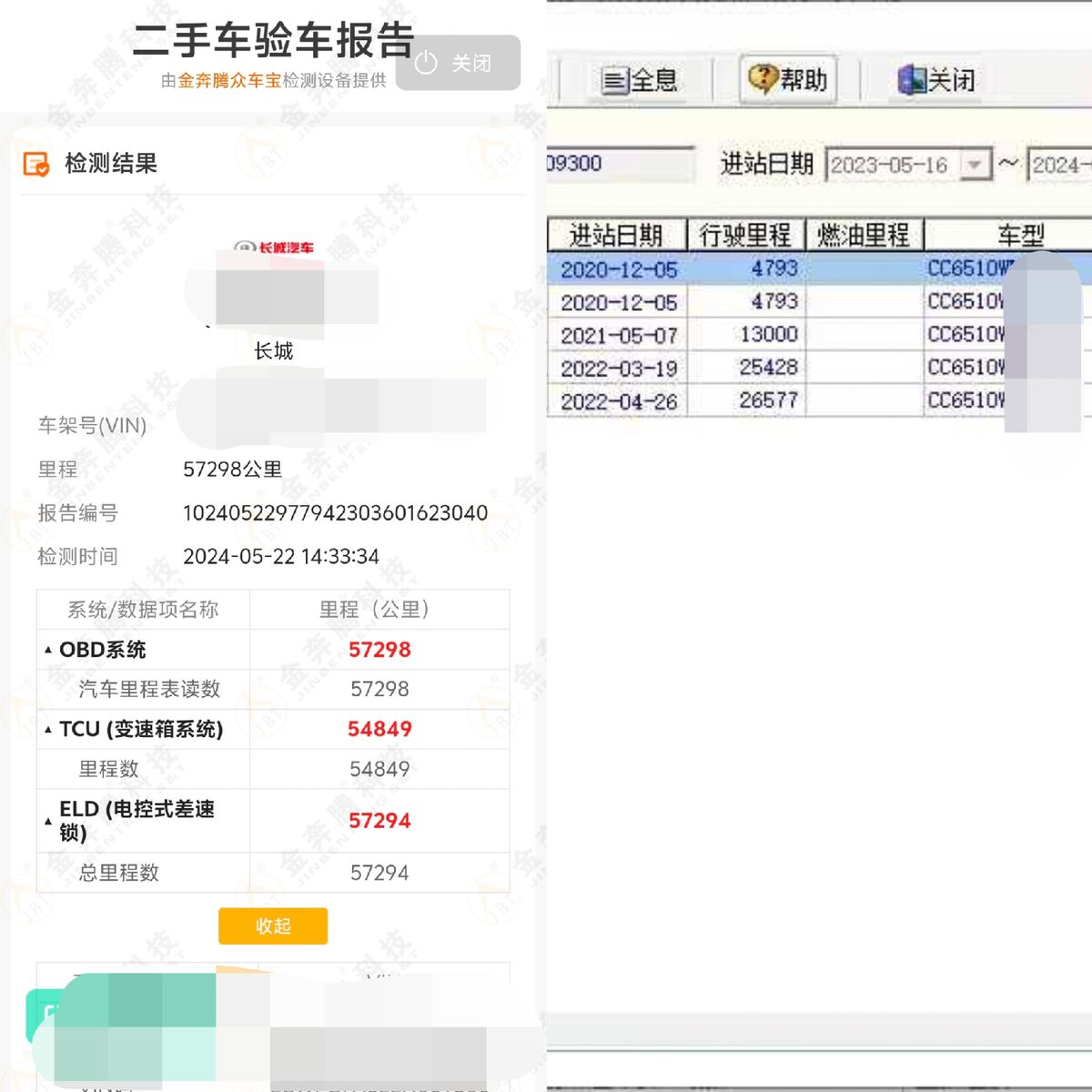Click the orange 收起 button
This screenshot has width=1092, height=1092.
(x=273, y=926)
